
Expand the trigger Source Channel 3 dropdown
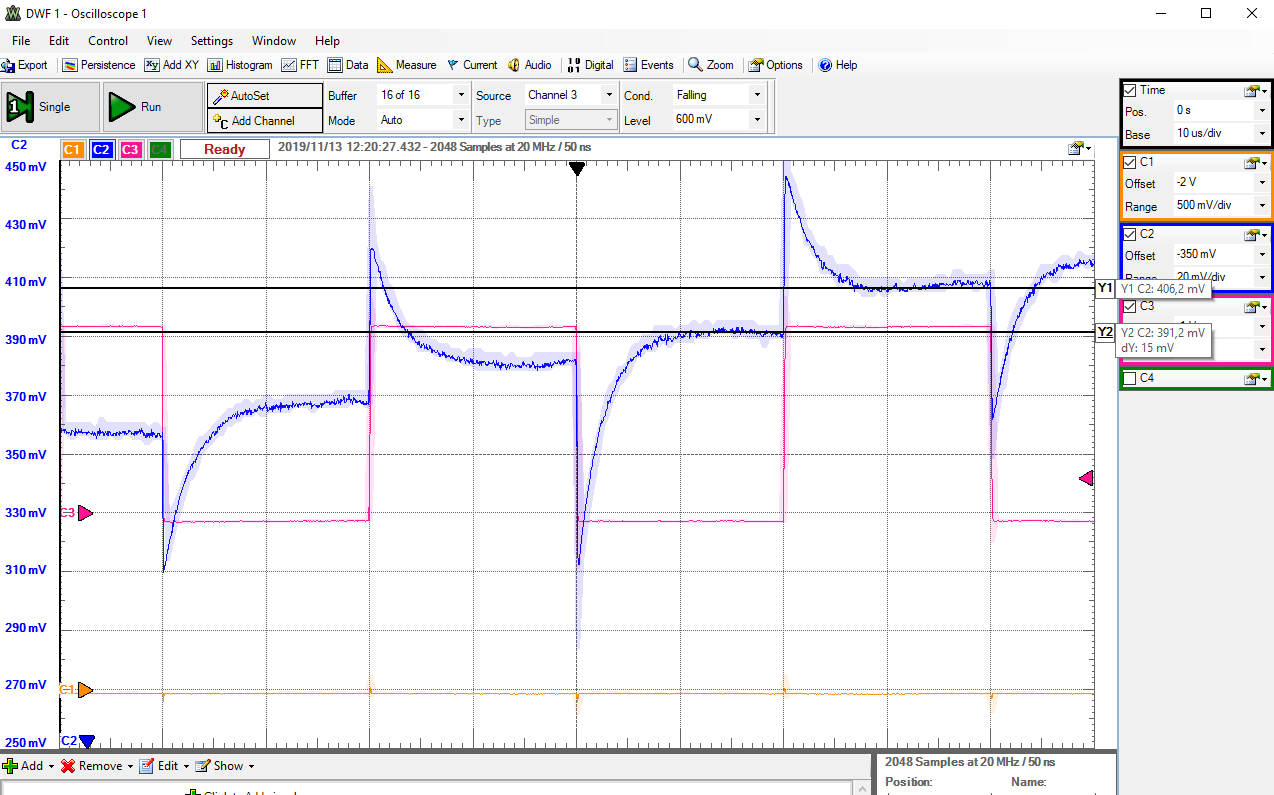click(x=607, y=95)
